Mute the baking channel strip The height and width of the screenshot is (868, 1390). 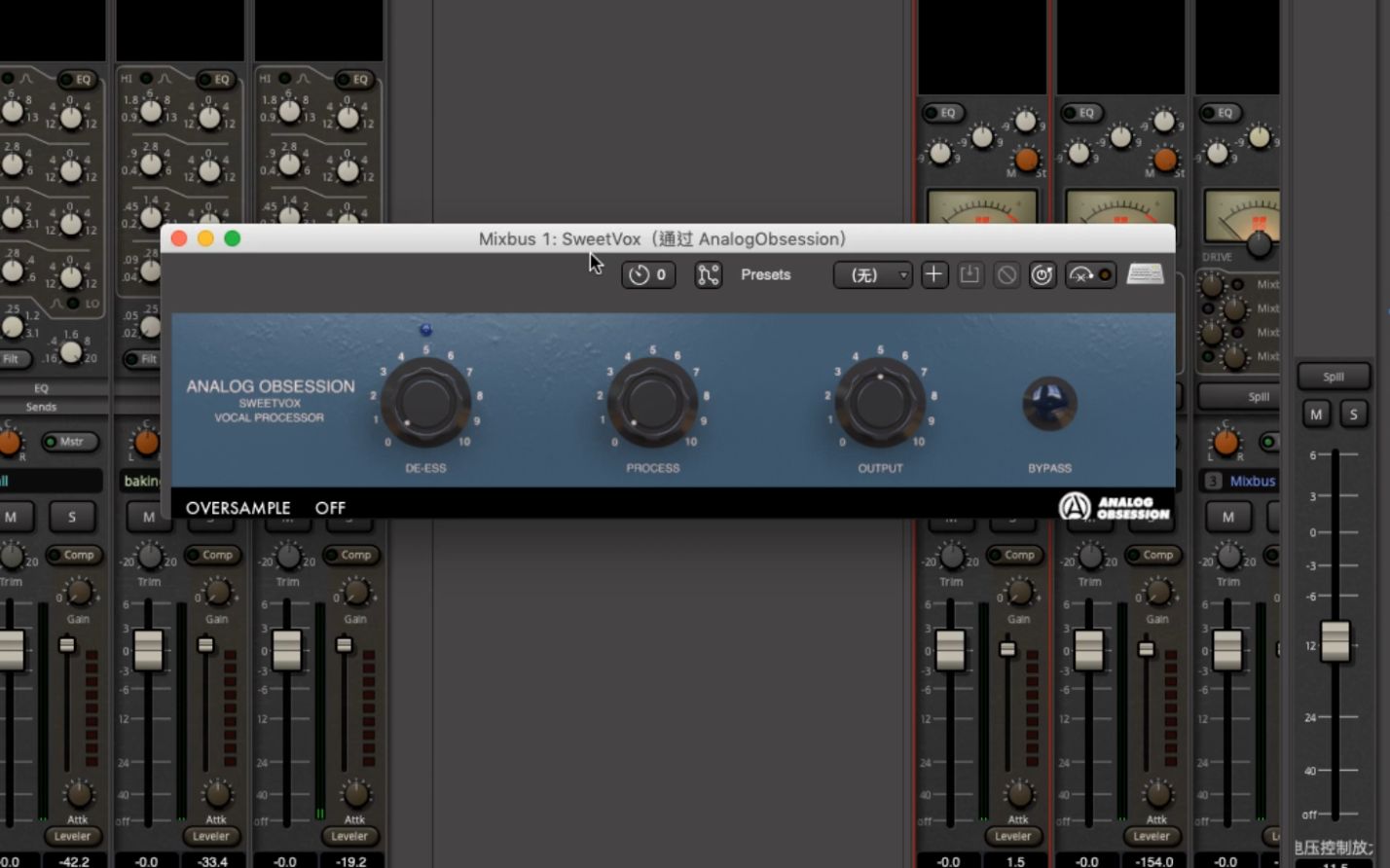coord(149,517)
